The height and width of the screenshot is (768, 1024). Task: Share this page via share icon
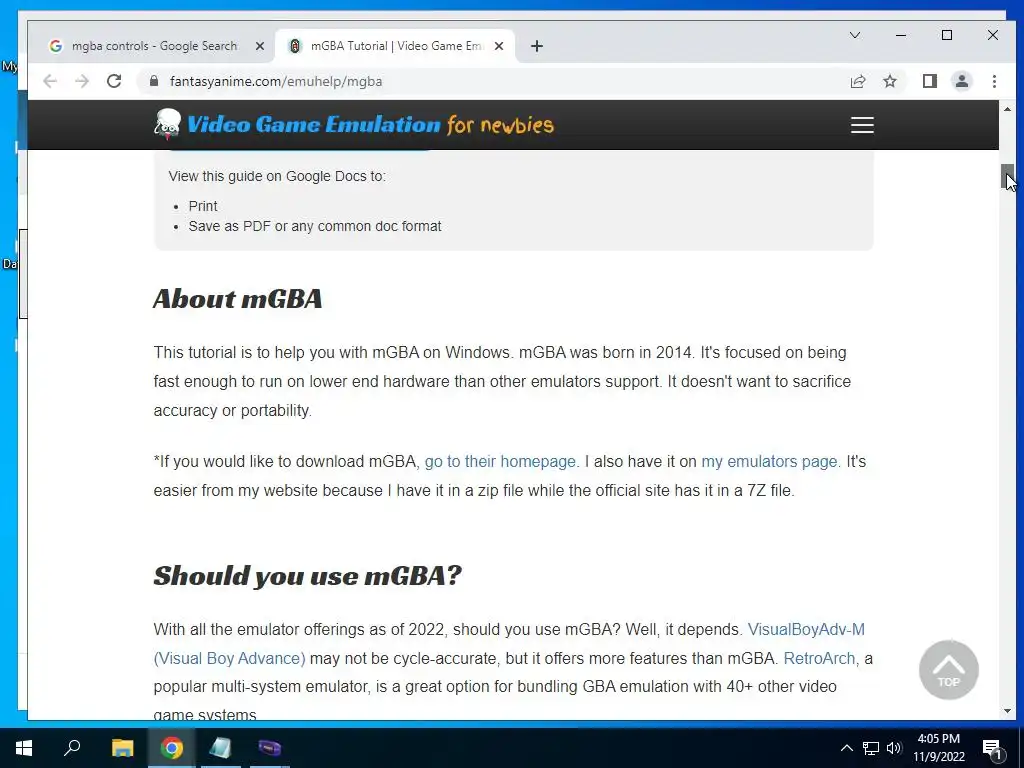(857, 81)
